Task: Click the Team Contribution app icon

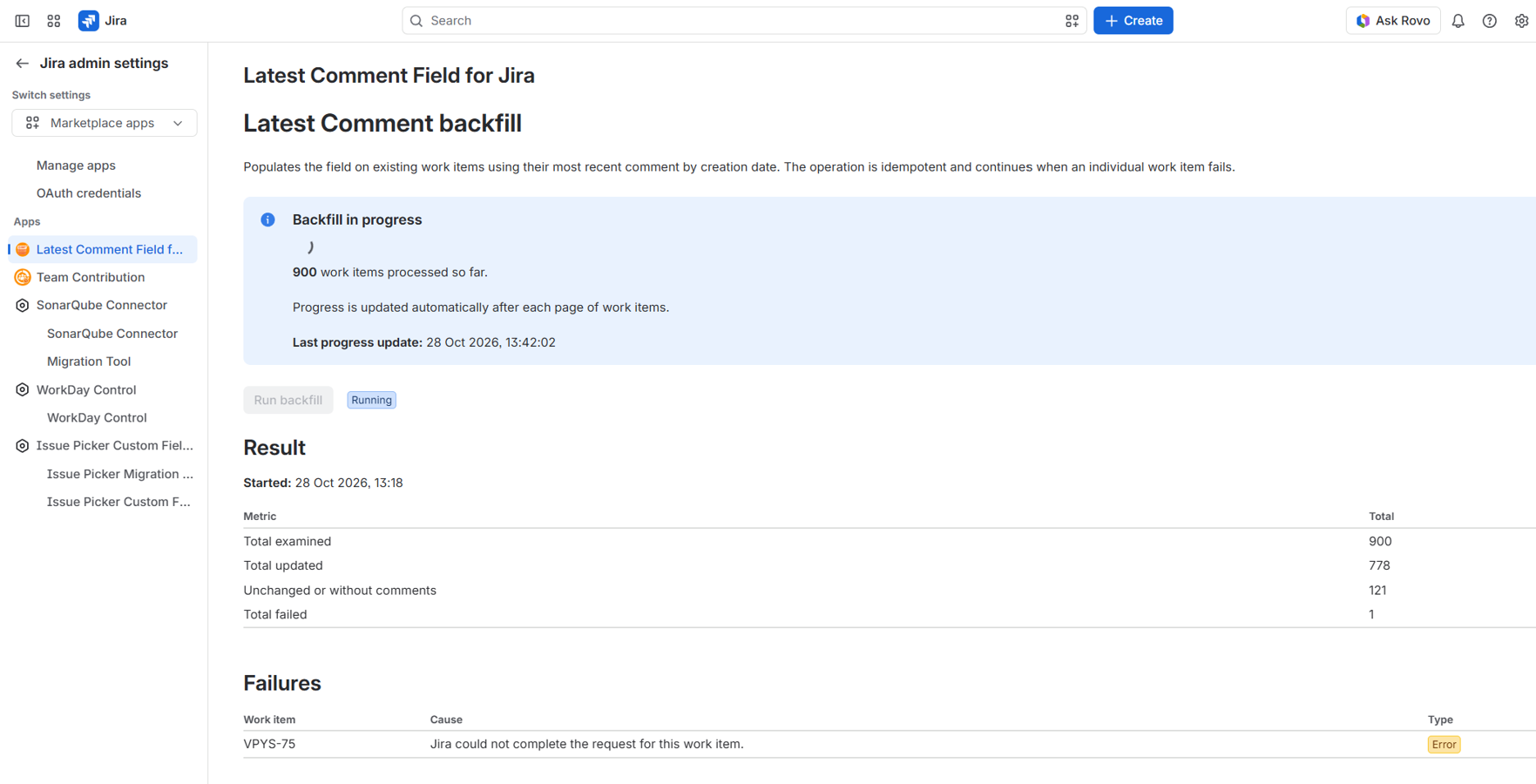Action: (23, 277)
